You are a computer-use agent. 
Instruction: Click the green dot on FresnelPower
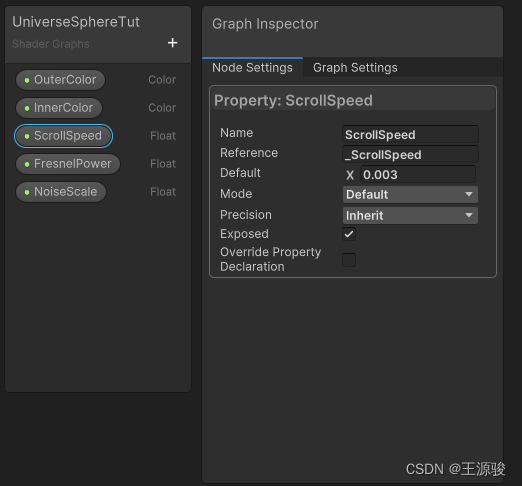(27, 164)
